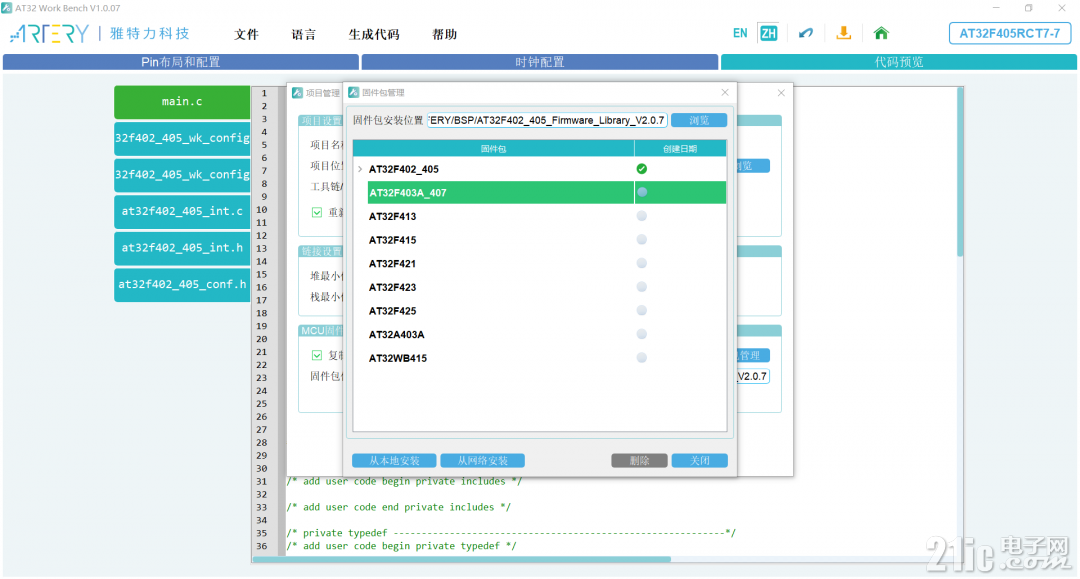Close the 固件包管理 dialog with X
The height and width of the screenshot is (579, 1080).
tap(725, 92)
